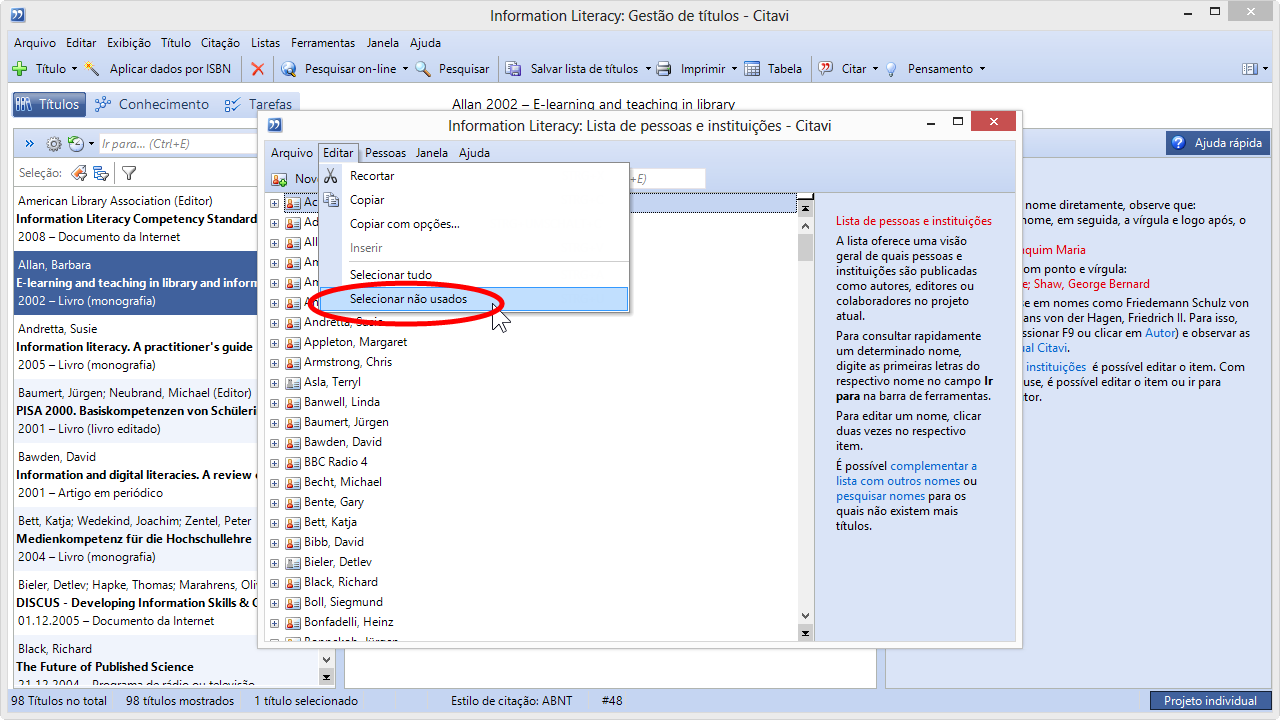Click the double chevron in the navigation bar
The image size is (1280, 720).
pyautogui.click(x=30, y=144)
